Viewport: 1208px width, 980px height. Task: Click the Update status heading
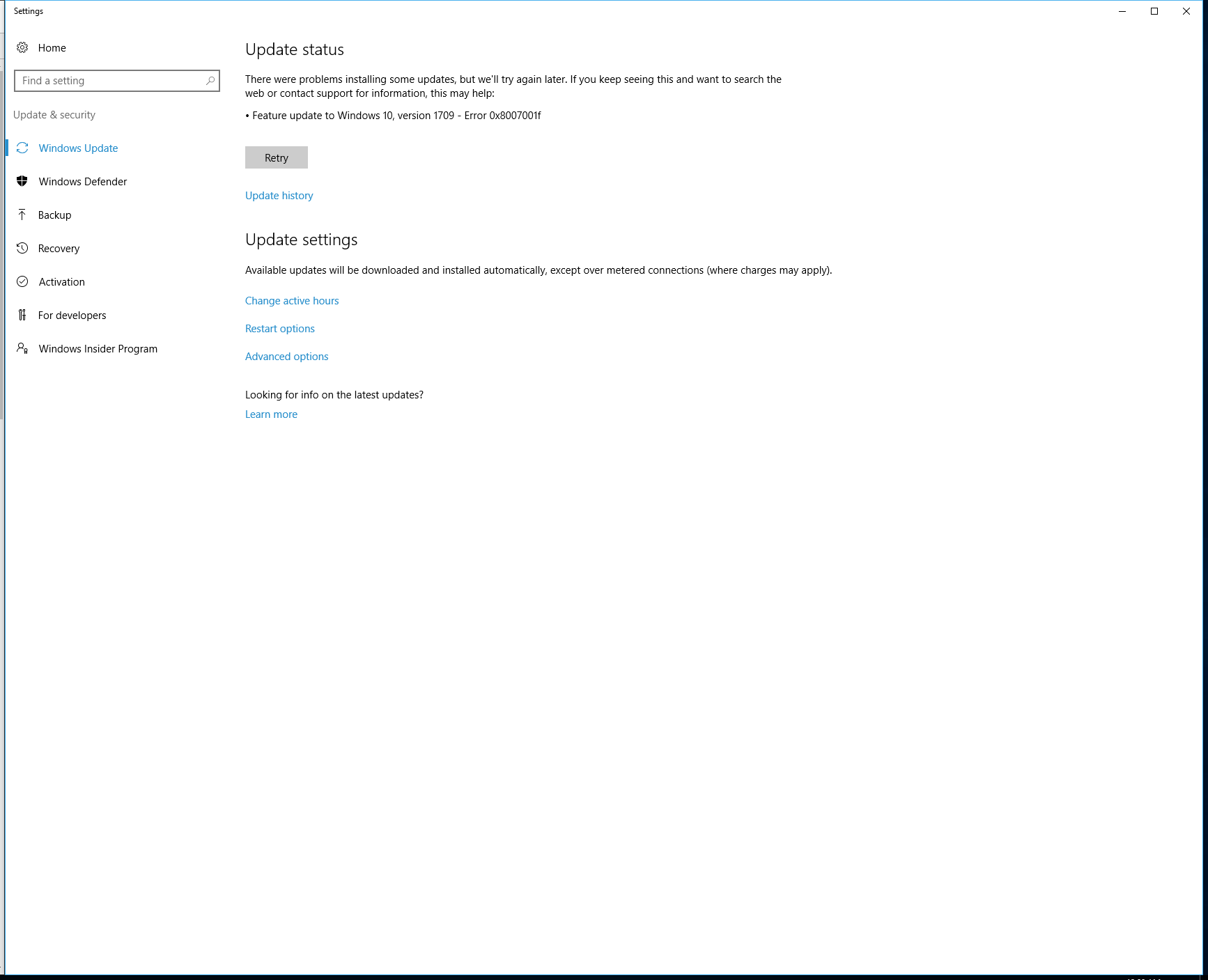[x=295, y=49]
